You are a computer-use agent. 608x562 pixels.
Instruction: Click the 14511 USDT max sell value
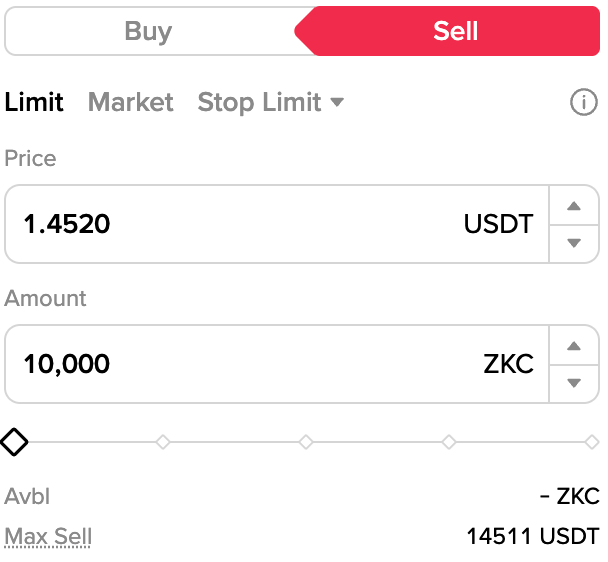pyautogui.click(x=532, y=537)
